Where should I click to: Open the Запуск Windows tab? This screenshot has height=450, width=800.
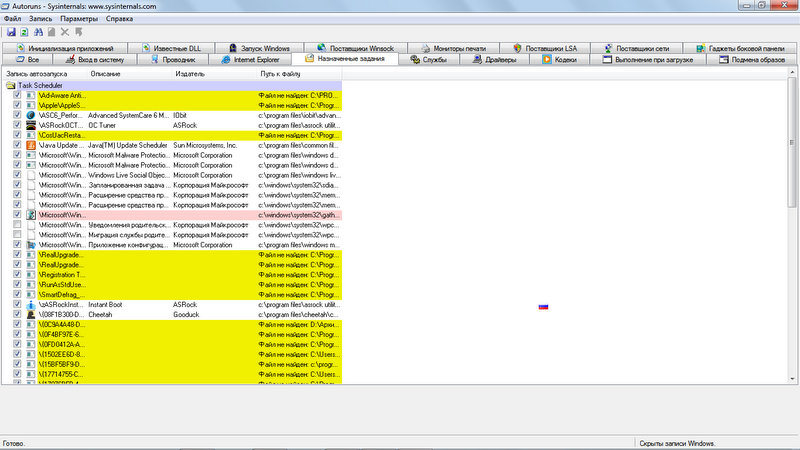tap(259, 48)
